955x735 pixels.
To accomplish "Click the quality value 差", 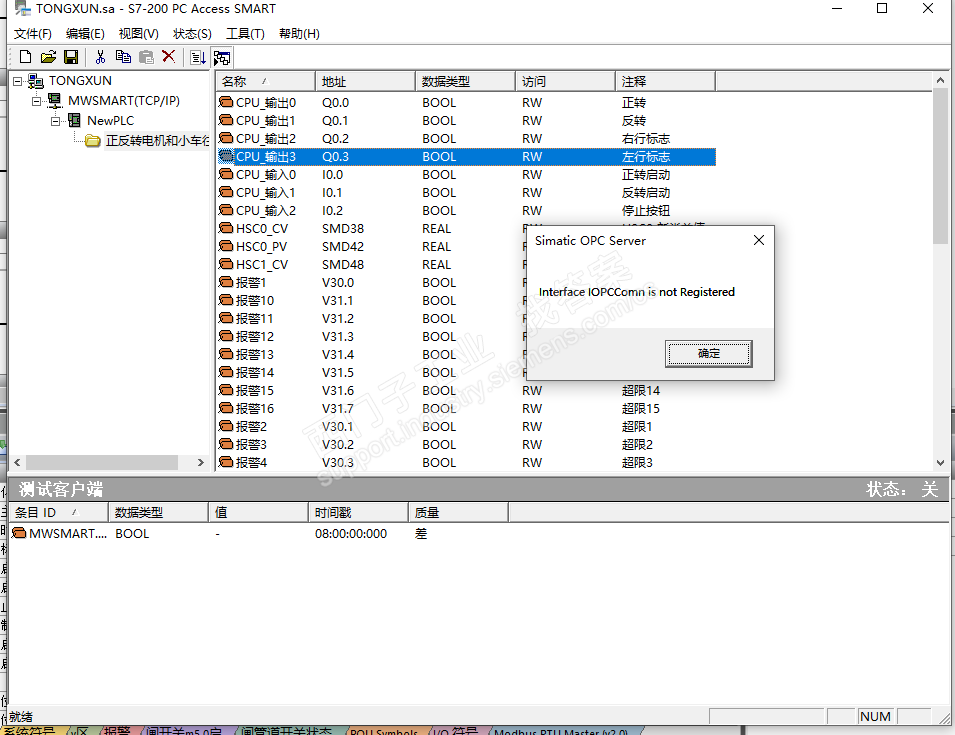I will pyautogui.click(x=421, y=533).
